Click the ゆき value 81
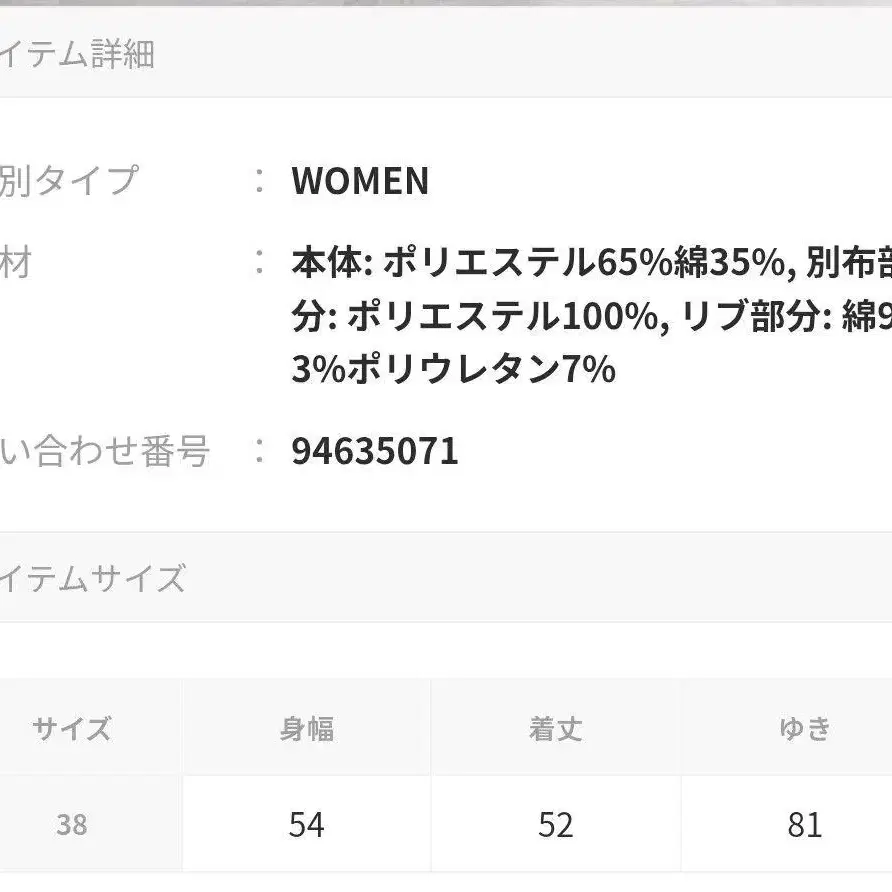This screenshot has height=892, width=892. (x=804, y=825)
